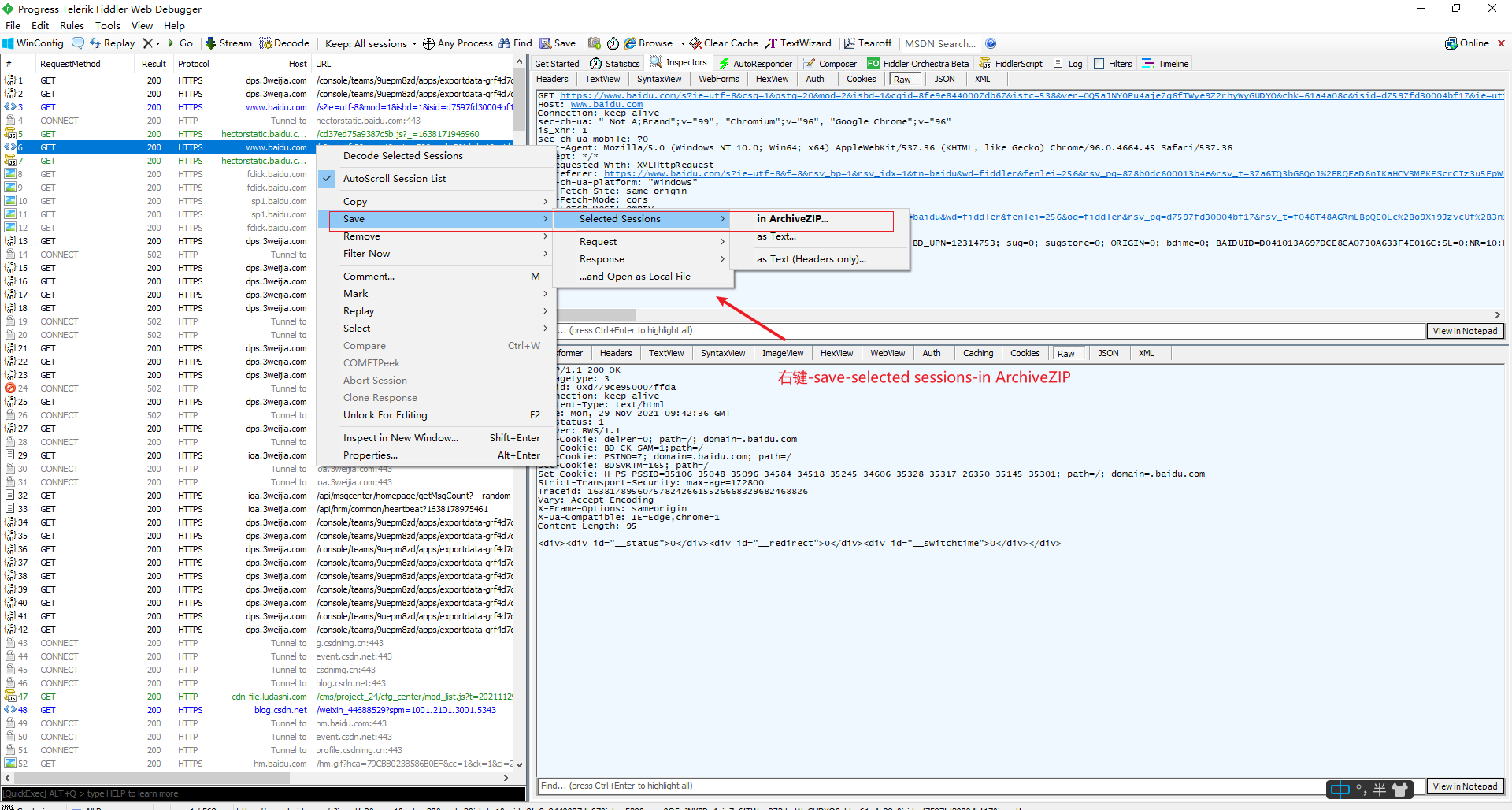The width and height of the screenshot is (1512, 810).
Task: Click the green FO Fiddler Orchestra icon
Action: [x=873, y=63]
